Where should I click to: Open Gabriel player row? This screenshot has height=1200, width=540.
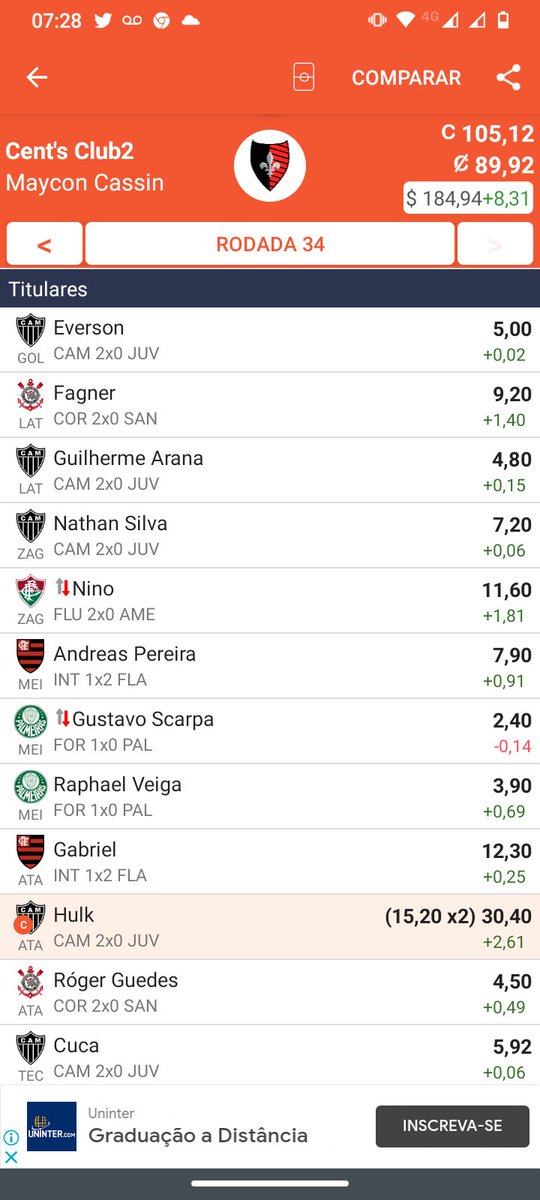tap(270, 862)
